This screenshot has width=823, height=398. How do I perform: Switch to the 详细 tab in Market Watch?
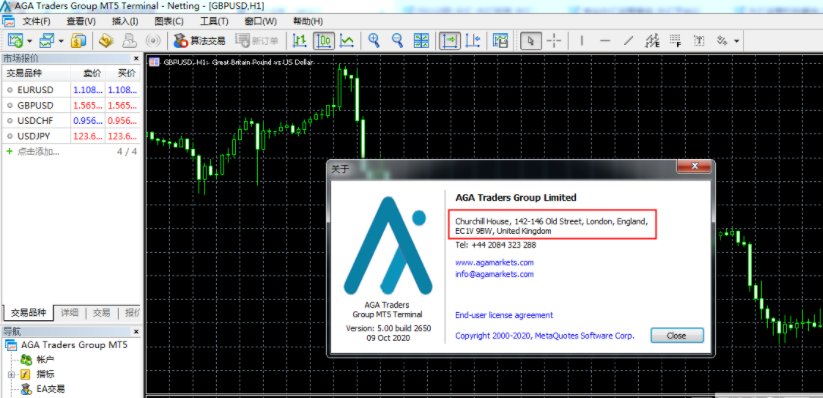(x=69, y=313)
